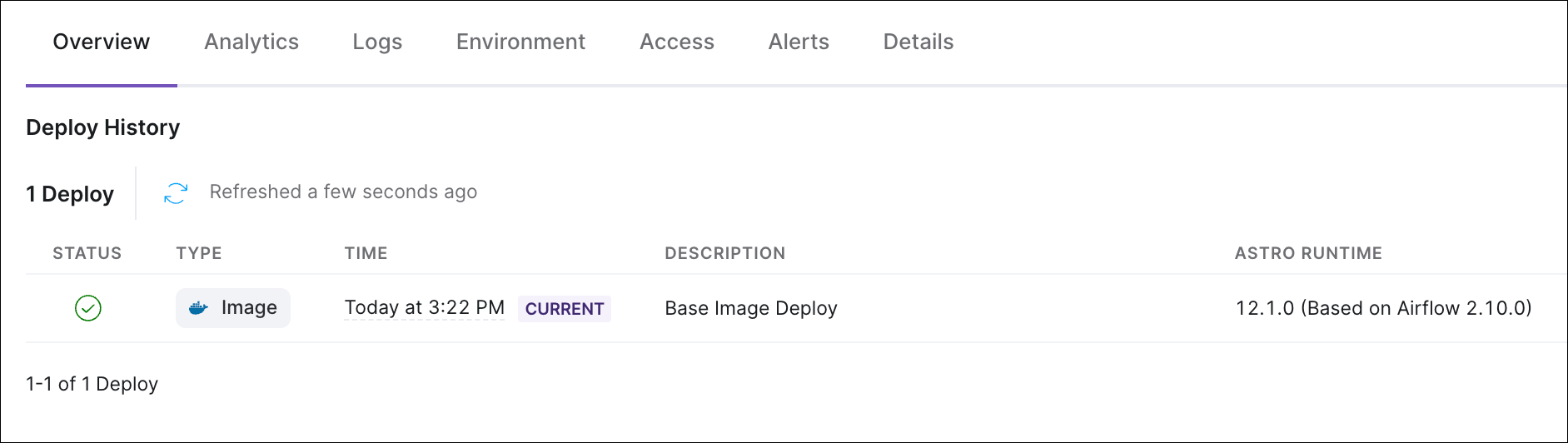Image resolution: width=1568 pixels, height=443 pixels.
Task: View the Alerts tab
Action: pos(799,42)
